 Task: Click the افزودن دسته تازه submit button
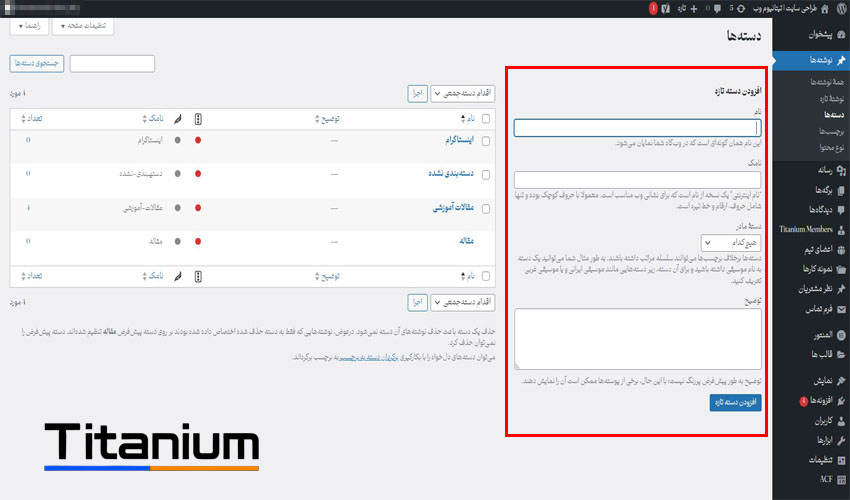(x=735, y=402)
